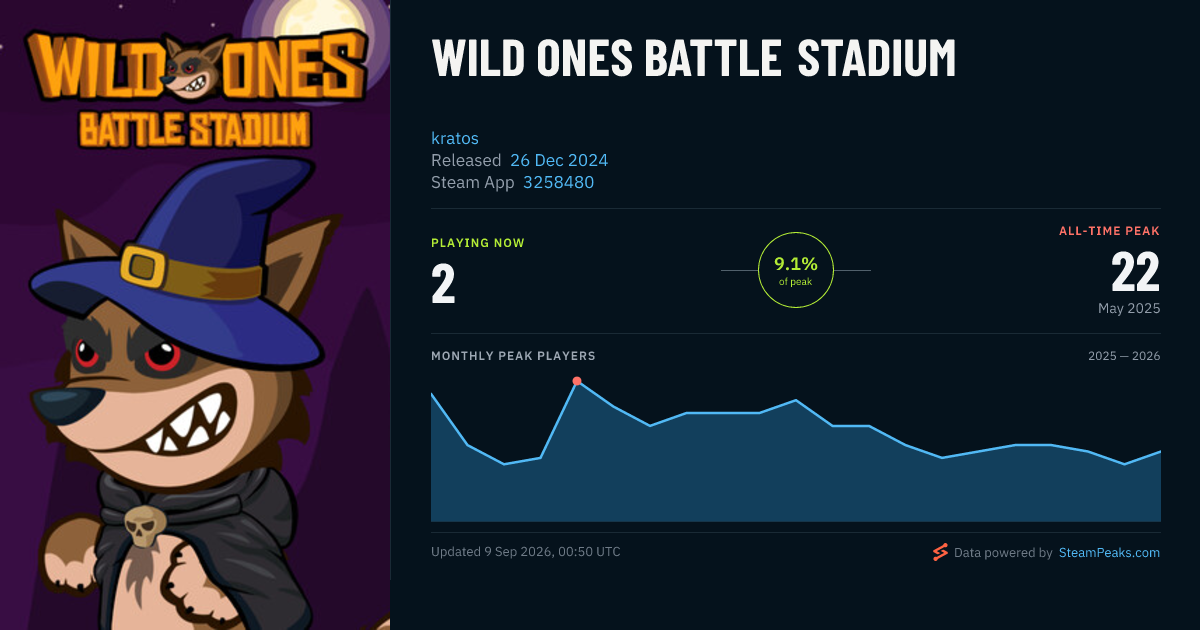This screenshot has height=630, width=1200.
Task: Click the 2025 — 2026 chart range label
Action: pos(1124,356)
